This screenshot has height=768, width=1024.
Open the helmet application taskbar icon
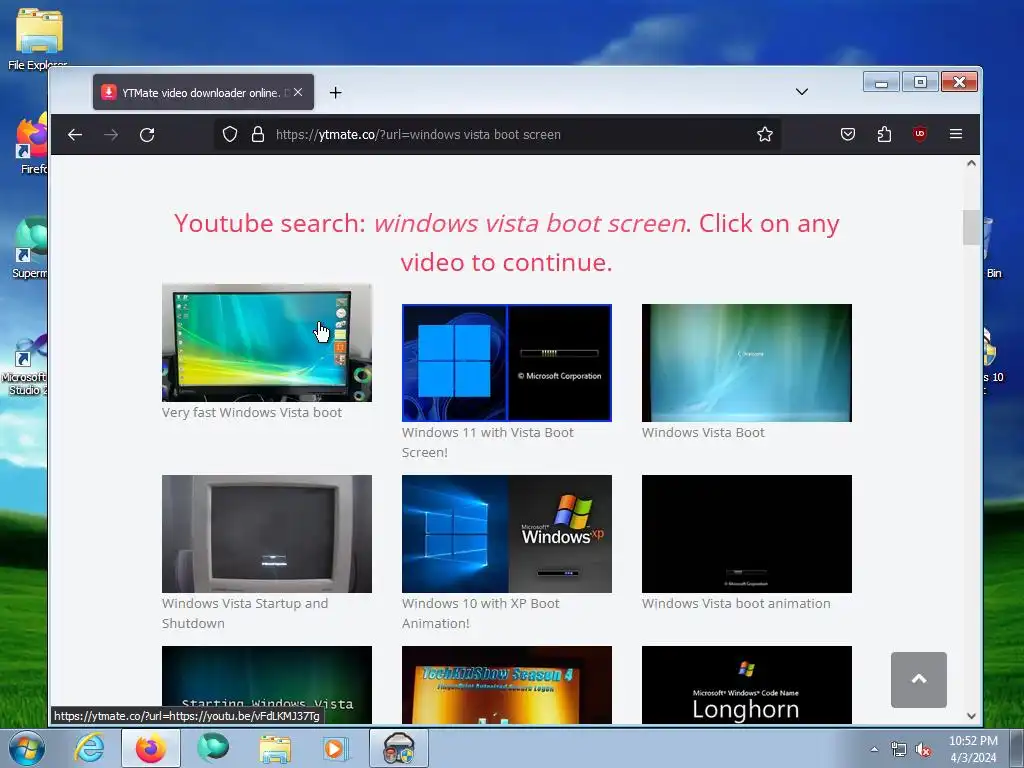(398, 748)
